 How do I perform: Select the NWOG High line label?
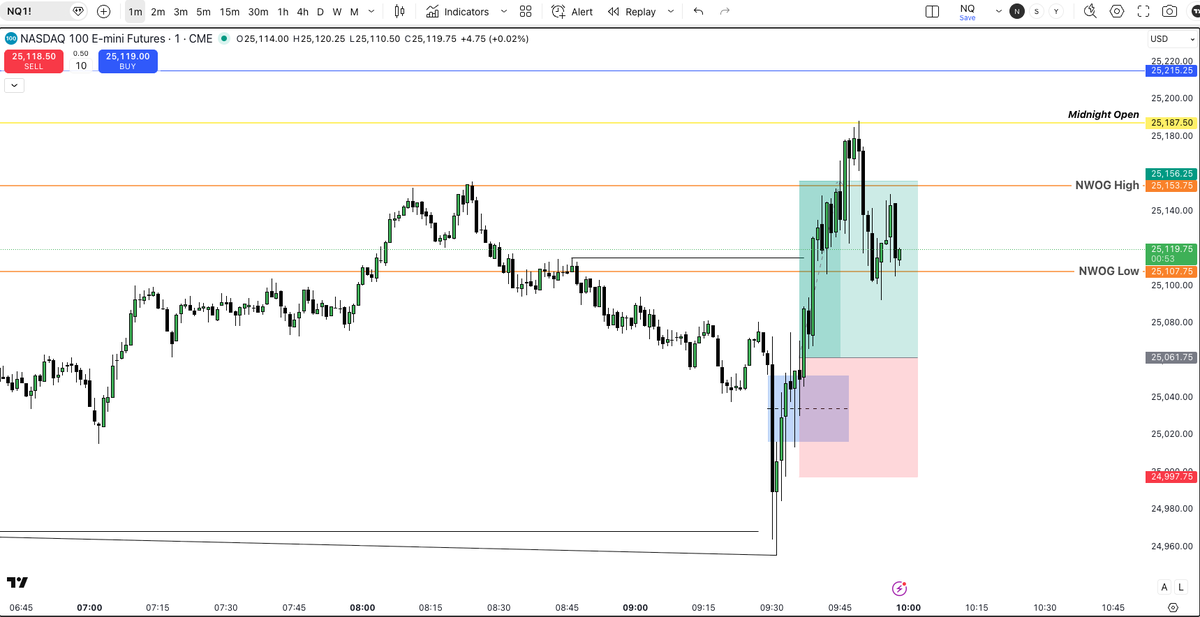pos(1107,185)
